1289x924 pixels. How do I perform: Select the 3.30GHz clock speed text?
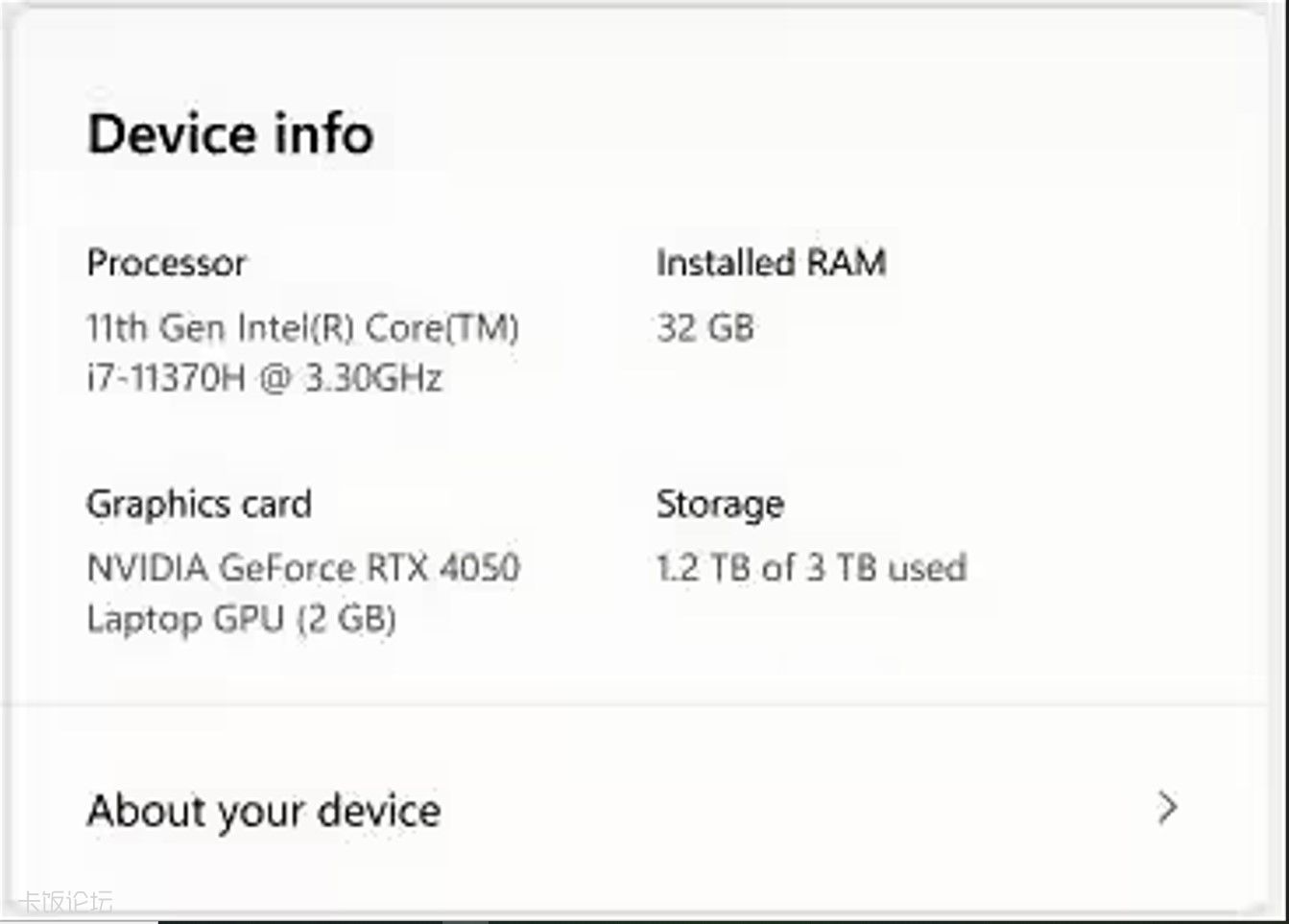tap(373, 378)
